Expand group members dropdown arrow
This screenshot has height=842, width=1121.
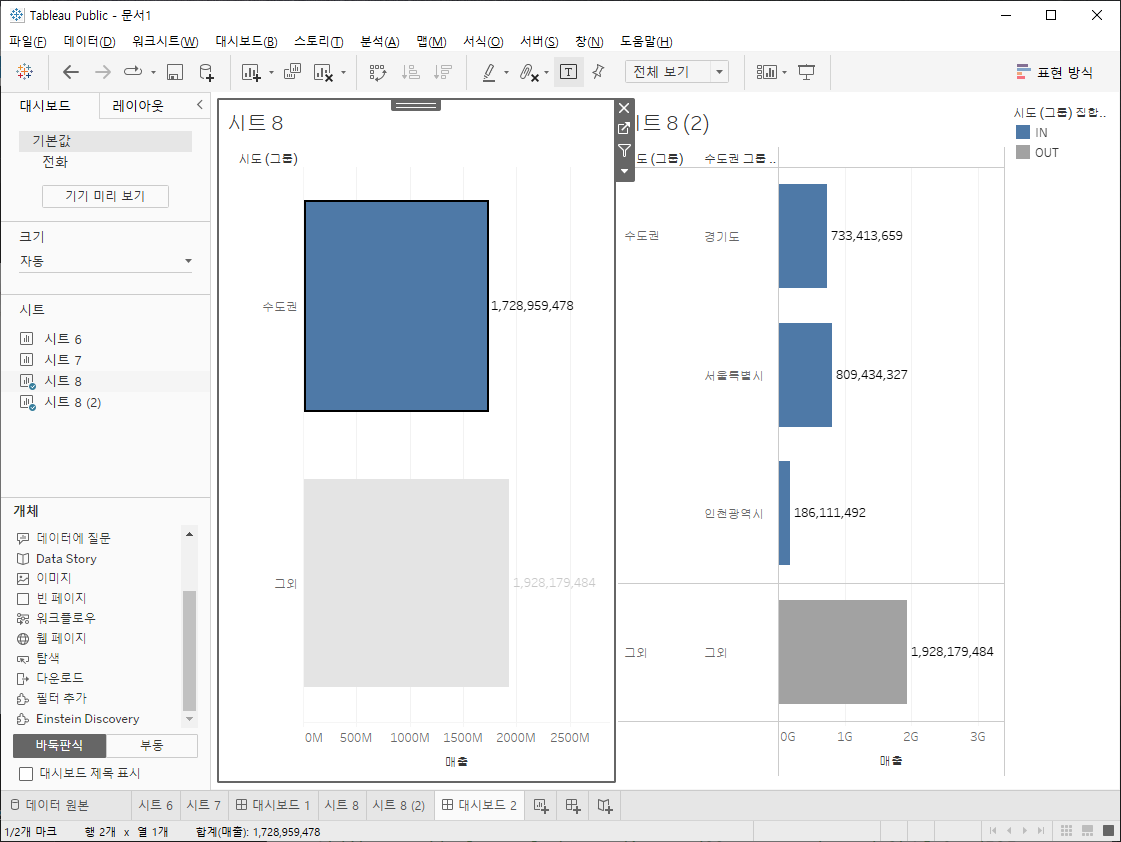546,72
